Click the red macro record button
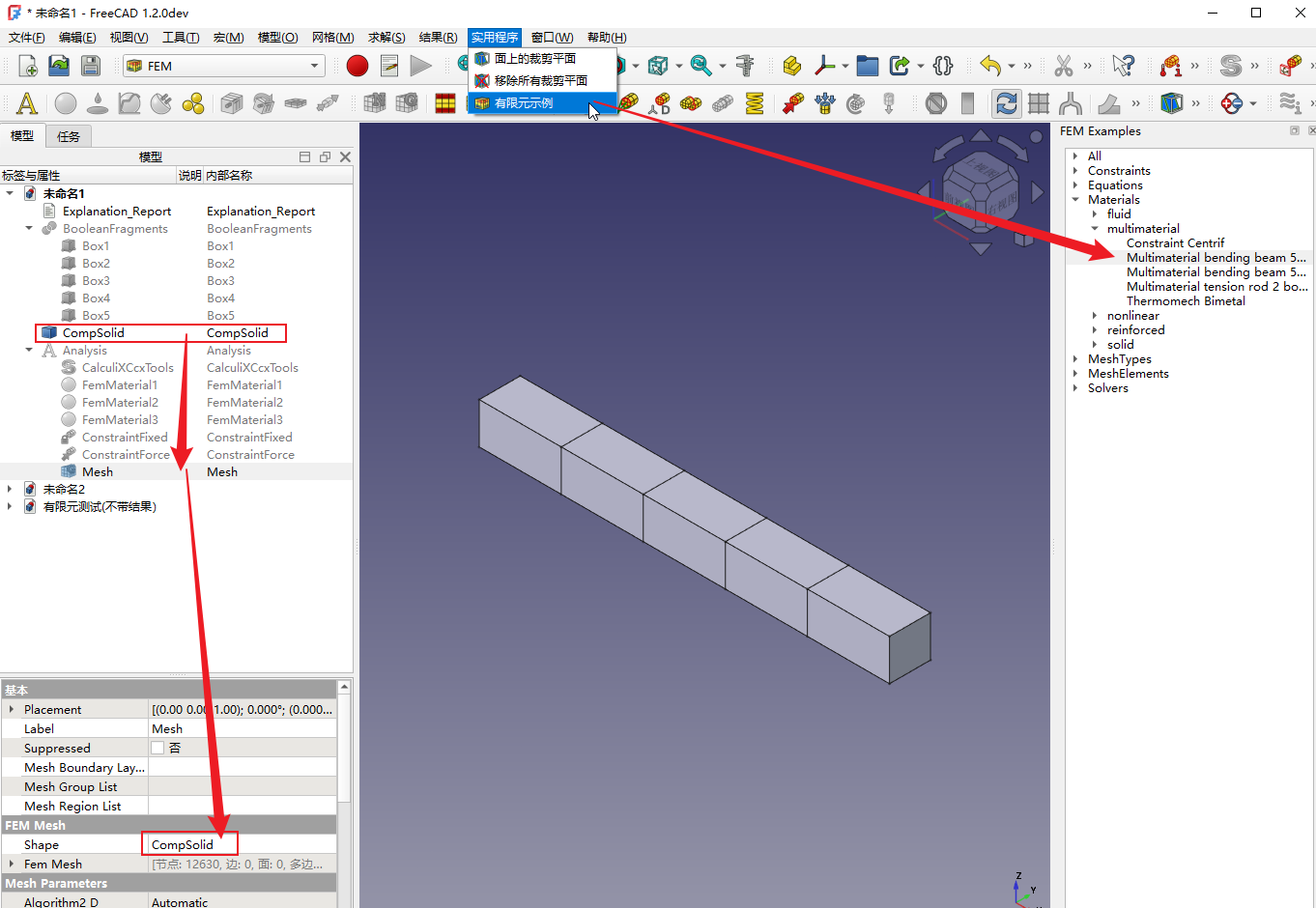Viewport: 1316px width, 908px height. (358, 66)
